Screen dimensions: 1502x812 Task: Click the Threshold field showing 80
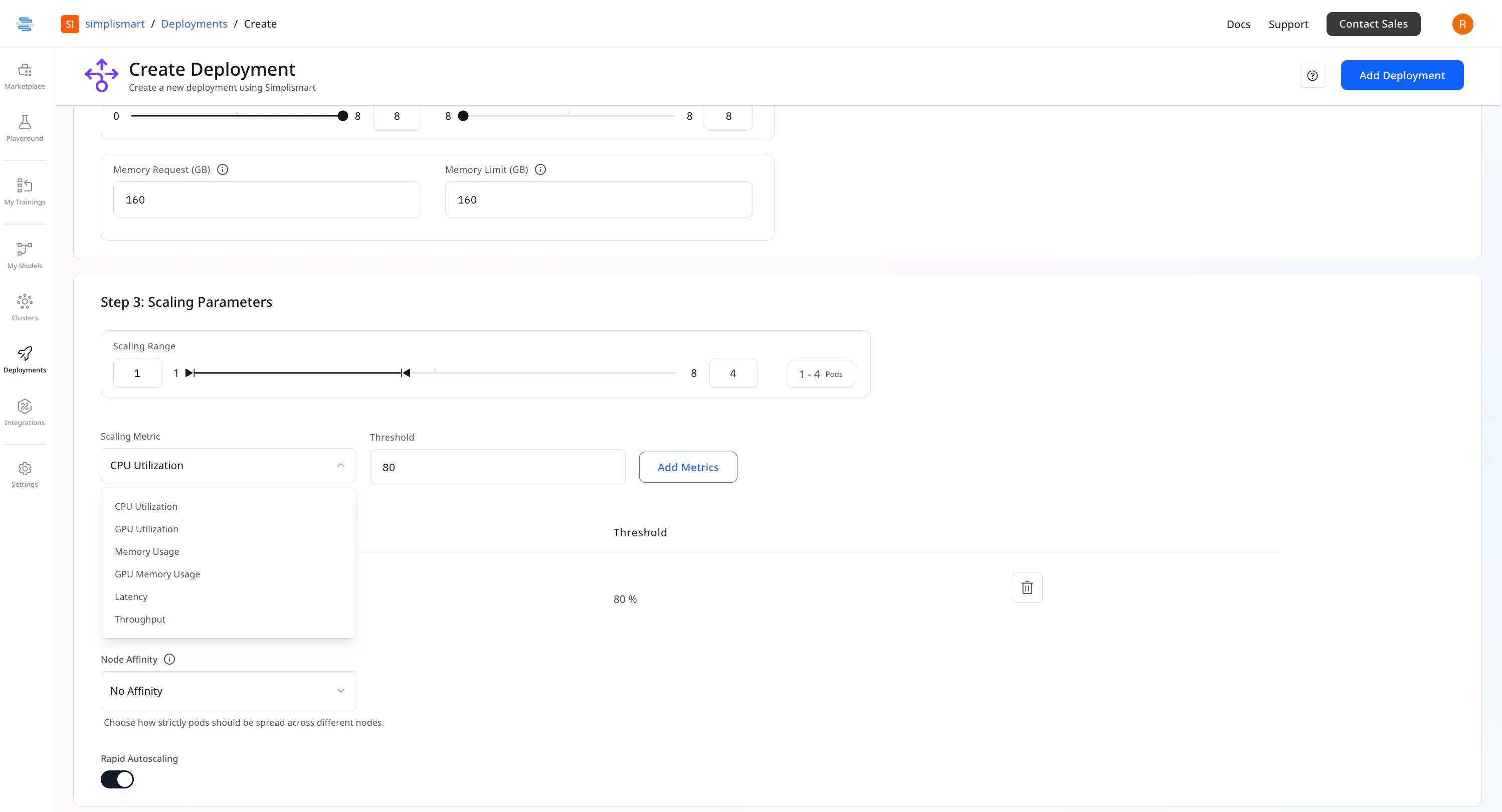pyautogui.click(x=497, y=467)
